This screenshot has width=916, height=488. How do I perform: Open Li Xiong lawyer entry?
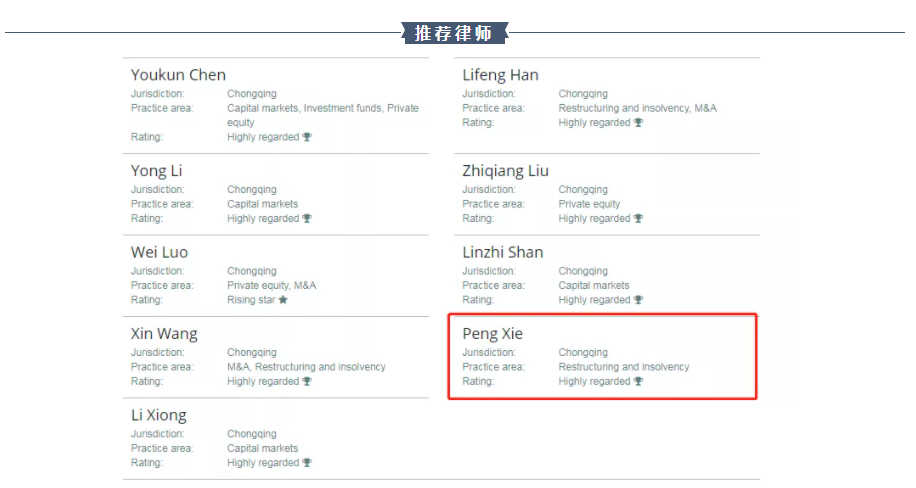[x=159, y=415]
